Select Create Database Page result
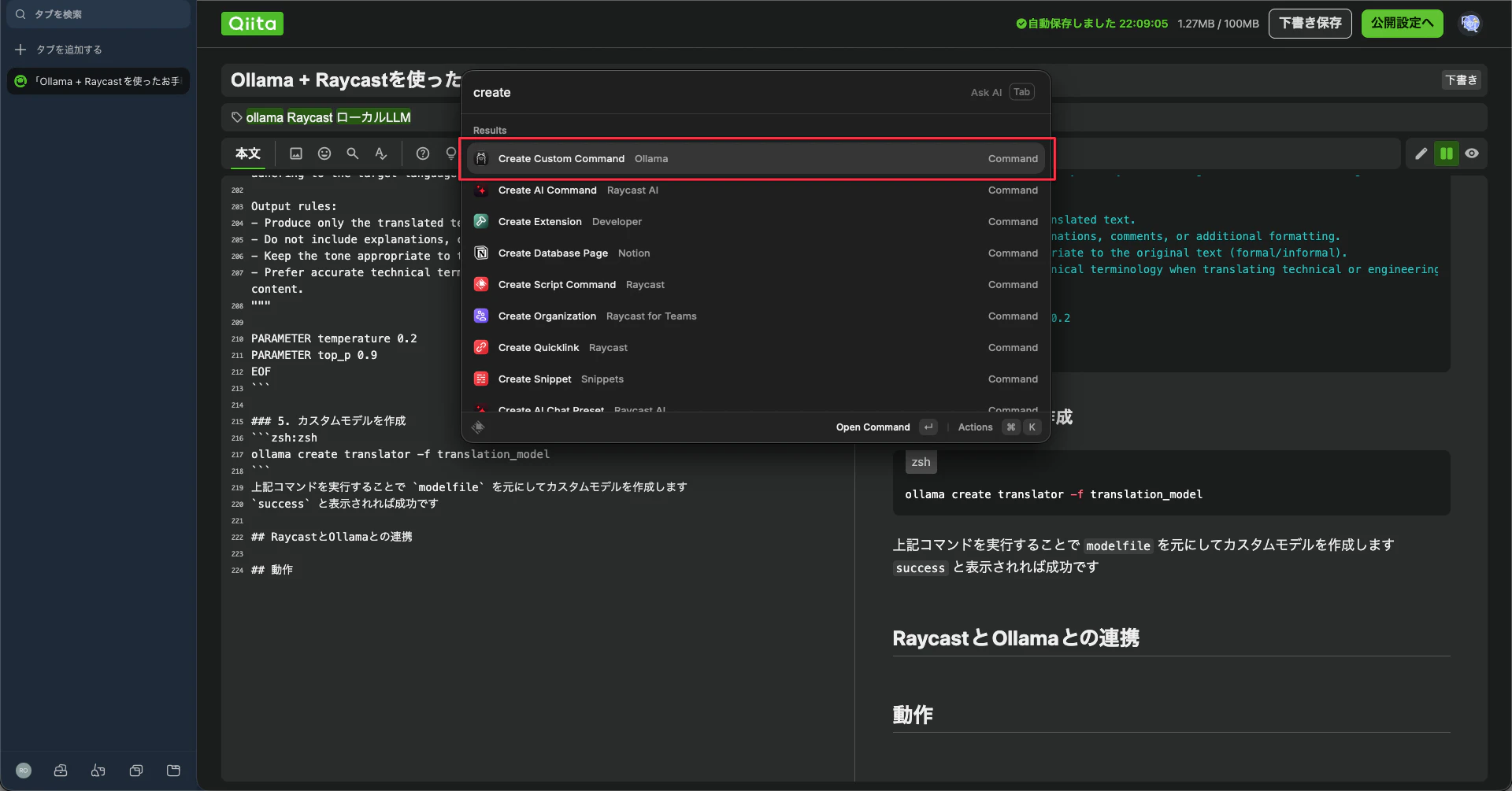 (756, 253)
